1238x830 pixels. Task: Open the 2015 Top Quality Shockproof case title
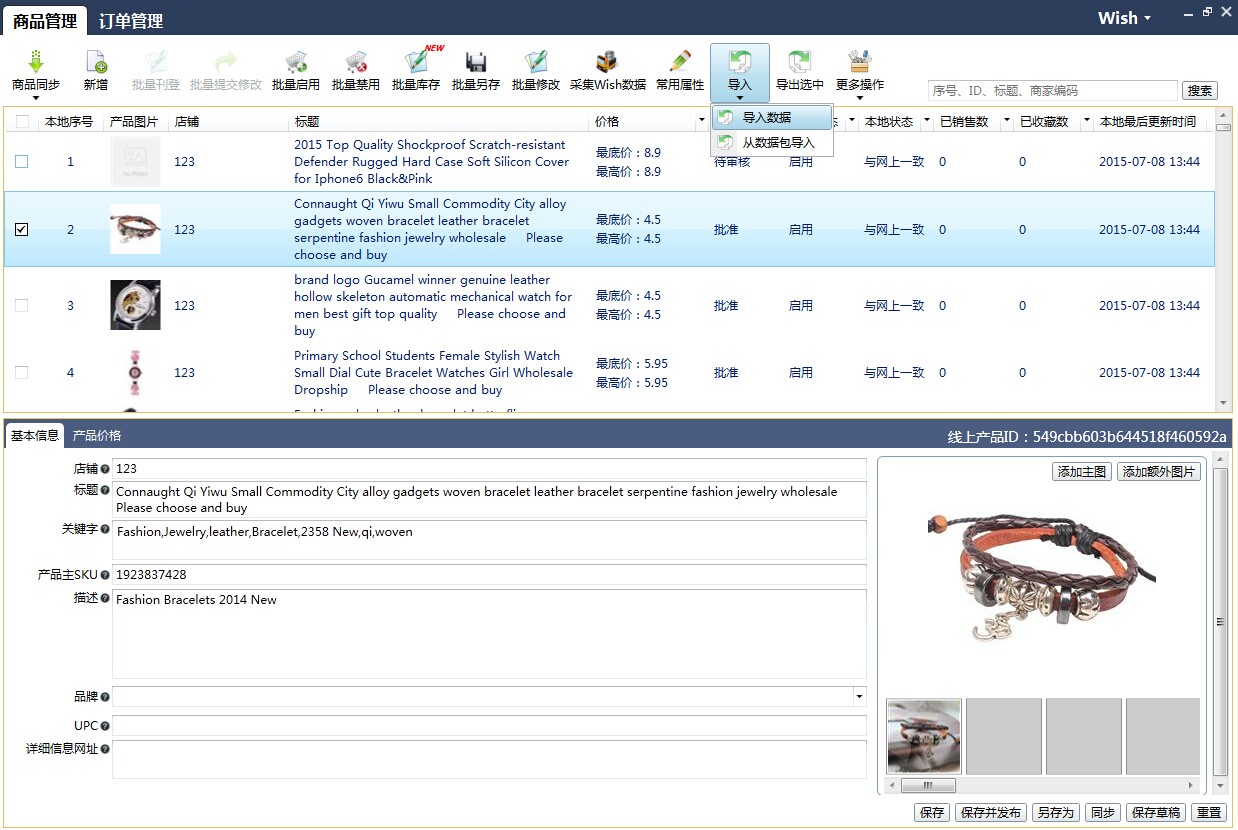click(x=431, y=162)
